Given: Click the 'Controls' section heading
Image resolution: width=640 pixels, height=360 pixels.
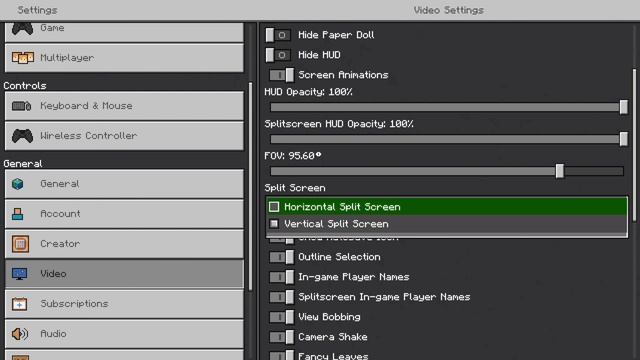Looking at the screenshot, I should point(25,86).
